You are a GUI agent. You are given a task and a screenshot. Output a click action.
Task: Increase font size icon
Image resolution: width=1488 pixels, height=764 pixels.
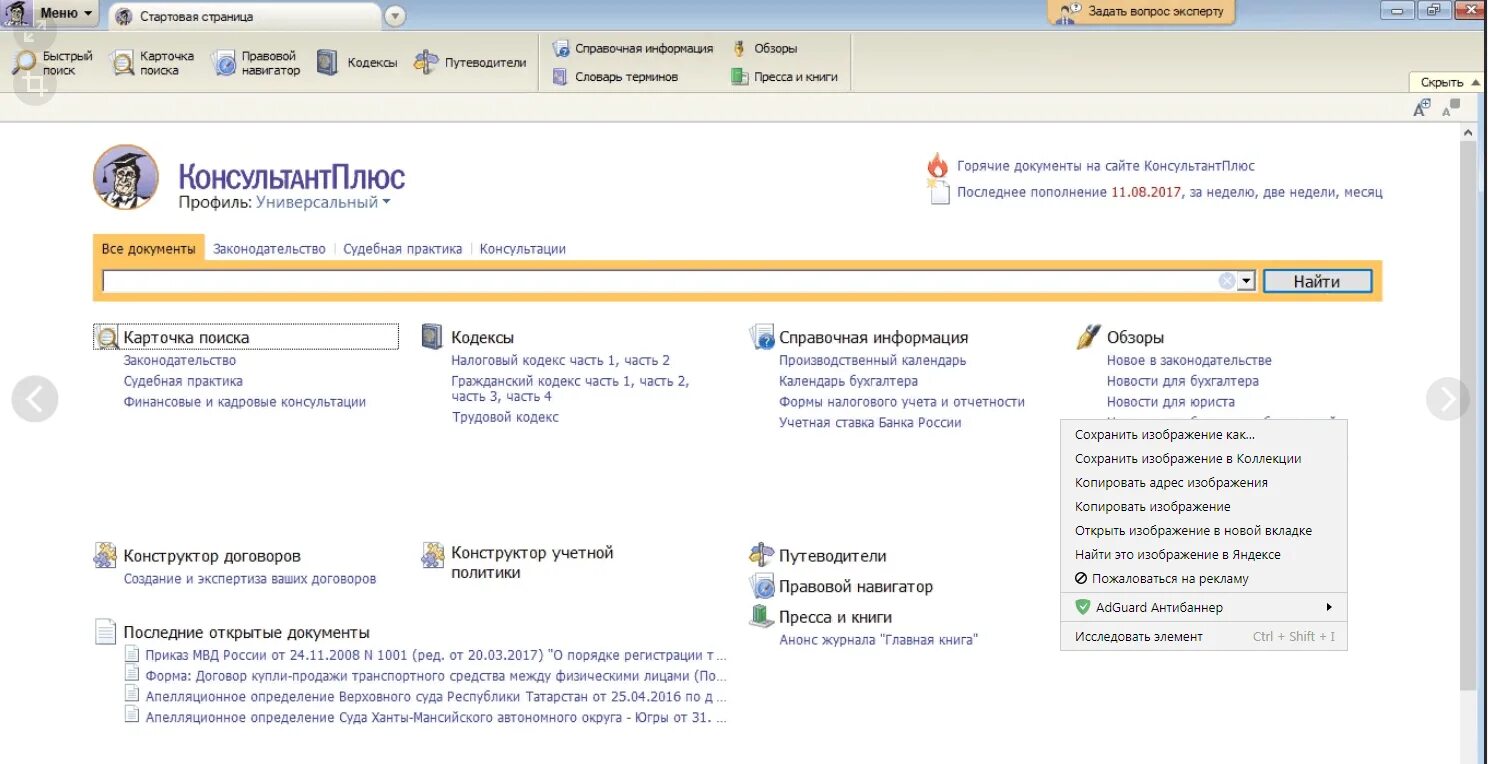(1422, 108)
